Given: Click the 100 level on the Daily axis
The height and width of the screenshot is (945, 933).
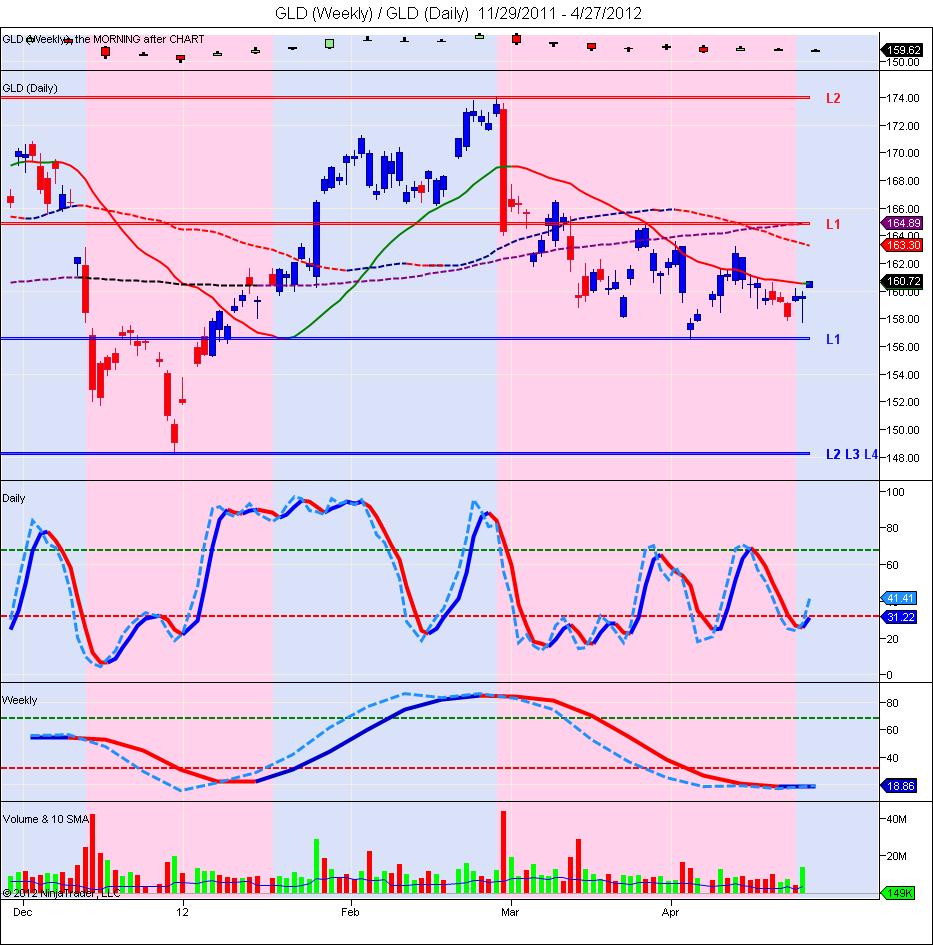Looking at the screenshot, I should 896,492.
